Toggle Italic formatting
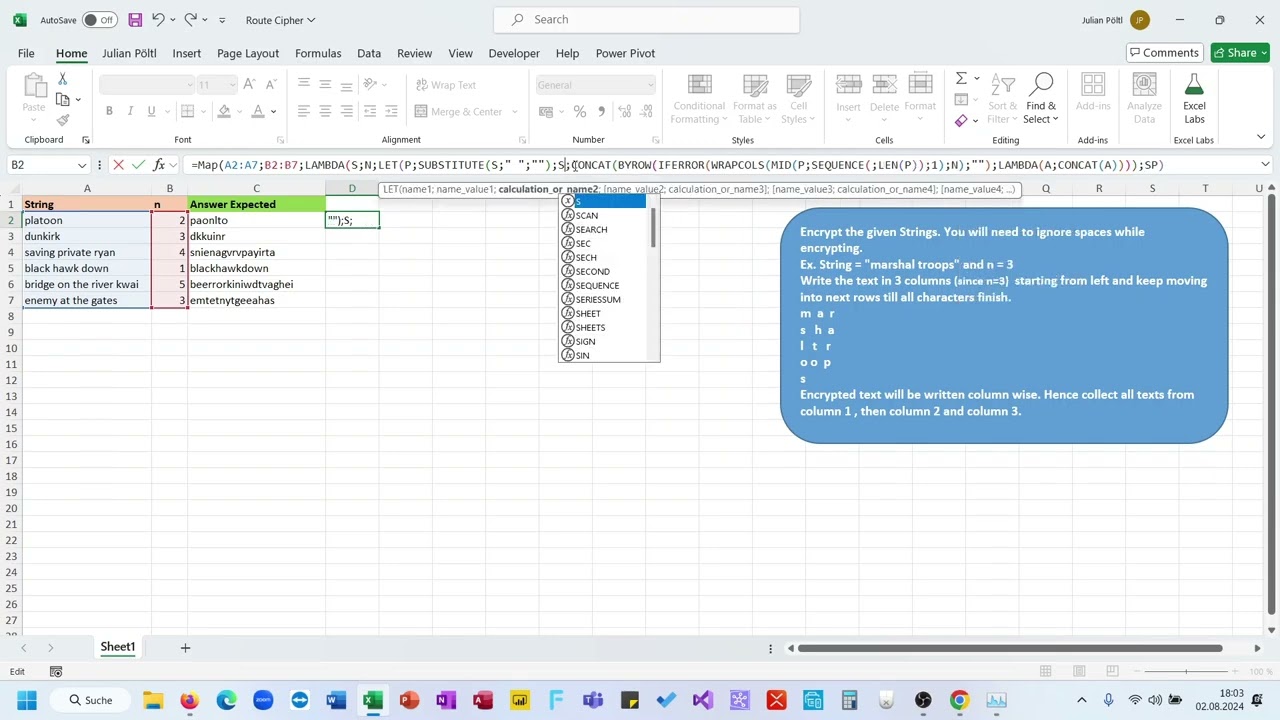Image resolution: width=1280 pixels, height=720 pixels. tap(130, 111)
